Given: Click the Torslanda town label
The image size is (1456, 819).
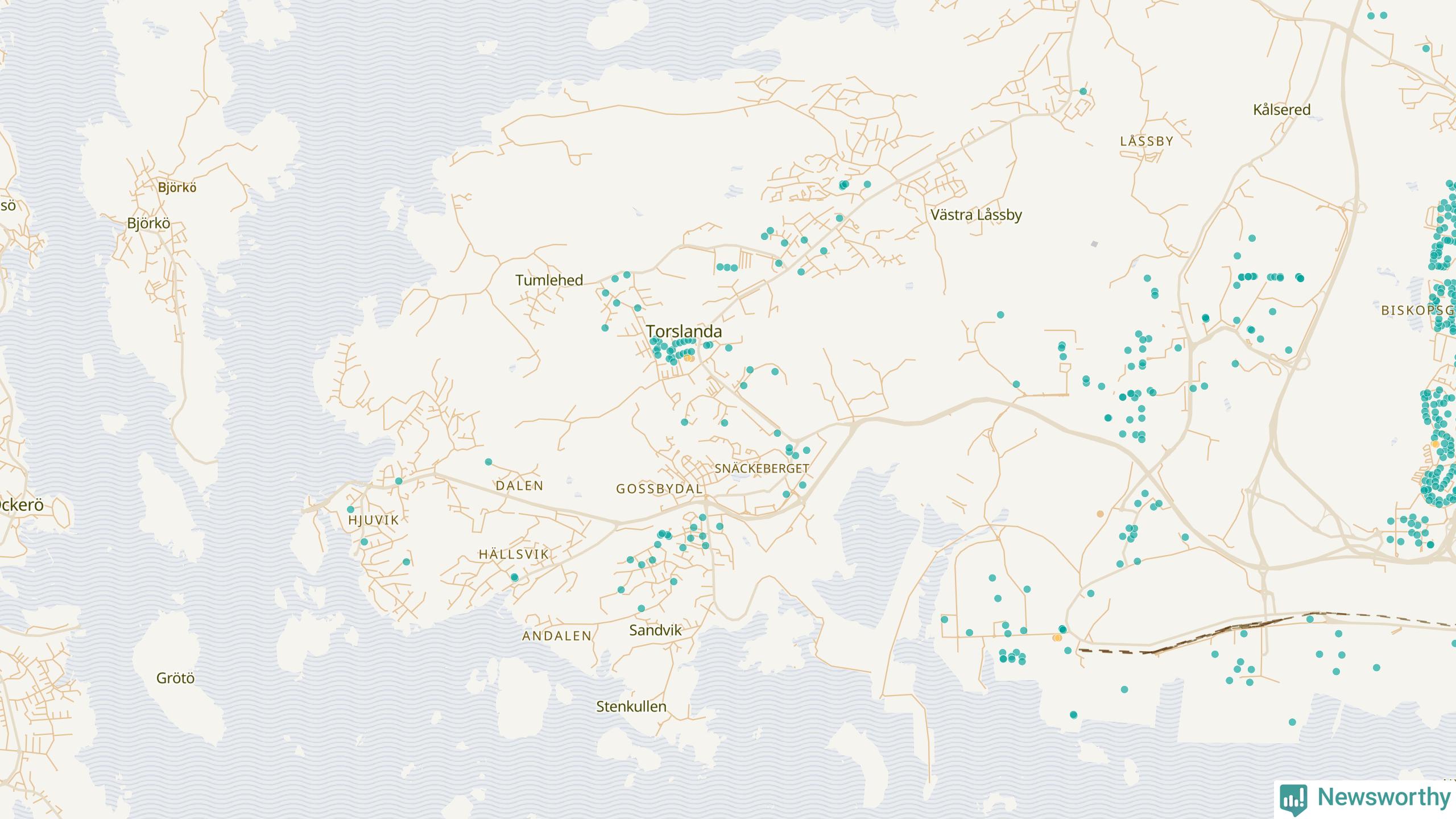Looking at the screenshot, I should [684, 331].
